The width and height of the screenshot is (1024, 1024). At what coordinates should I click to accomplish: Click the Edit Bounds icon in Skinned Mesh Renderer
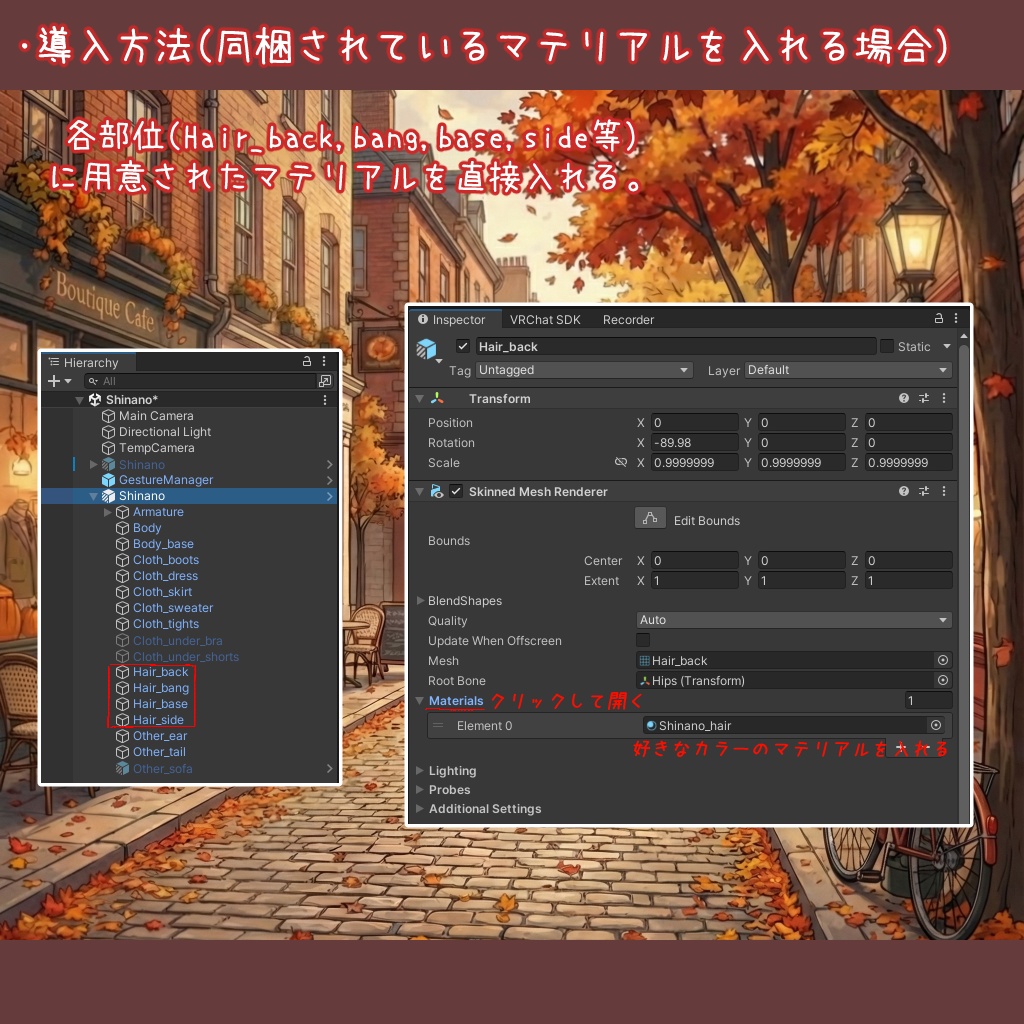(650, 518)
